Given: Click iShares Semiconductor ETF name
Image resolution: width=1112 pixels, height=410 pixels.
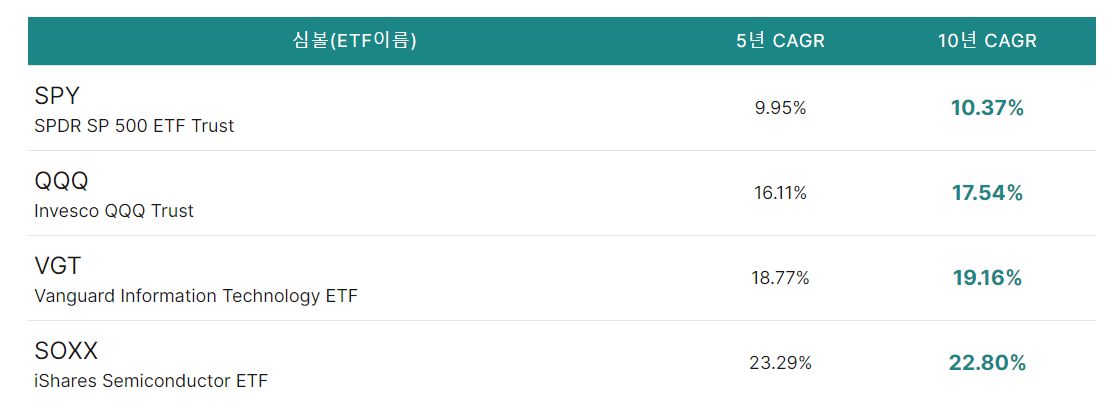Looking at the screenshot, I should [x=151, y=381].
